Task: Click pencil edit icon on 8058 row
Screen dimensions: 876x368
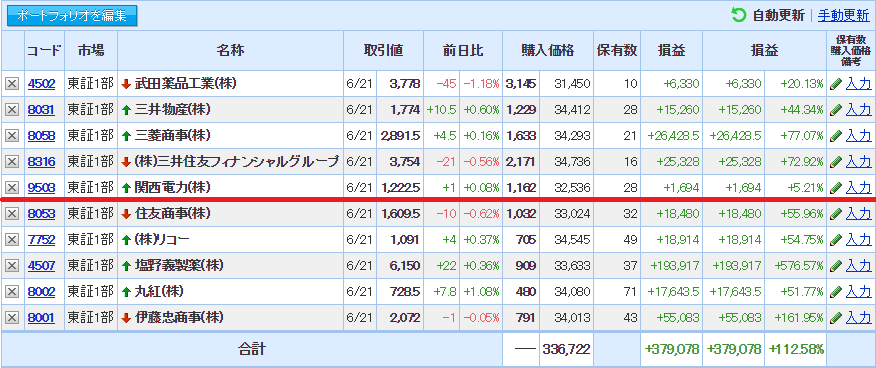Action: coord(836,136)
